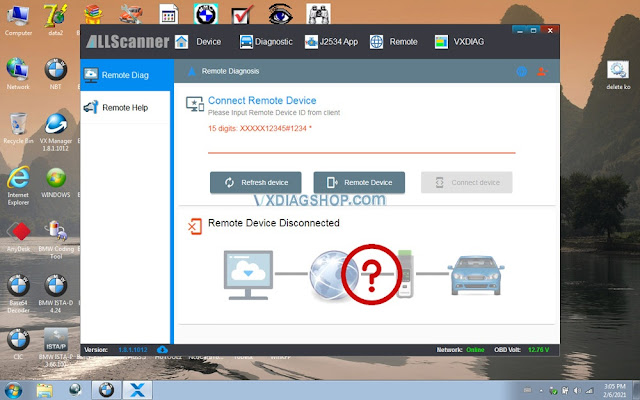This screenshot has height=400, width=640.
Task: Show hidden tray icons arrow
Action: pyautogui.click(x=541, y=391)
